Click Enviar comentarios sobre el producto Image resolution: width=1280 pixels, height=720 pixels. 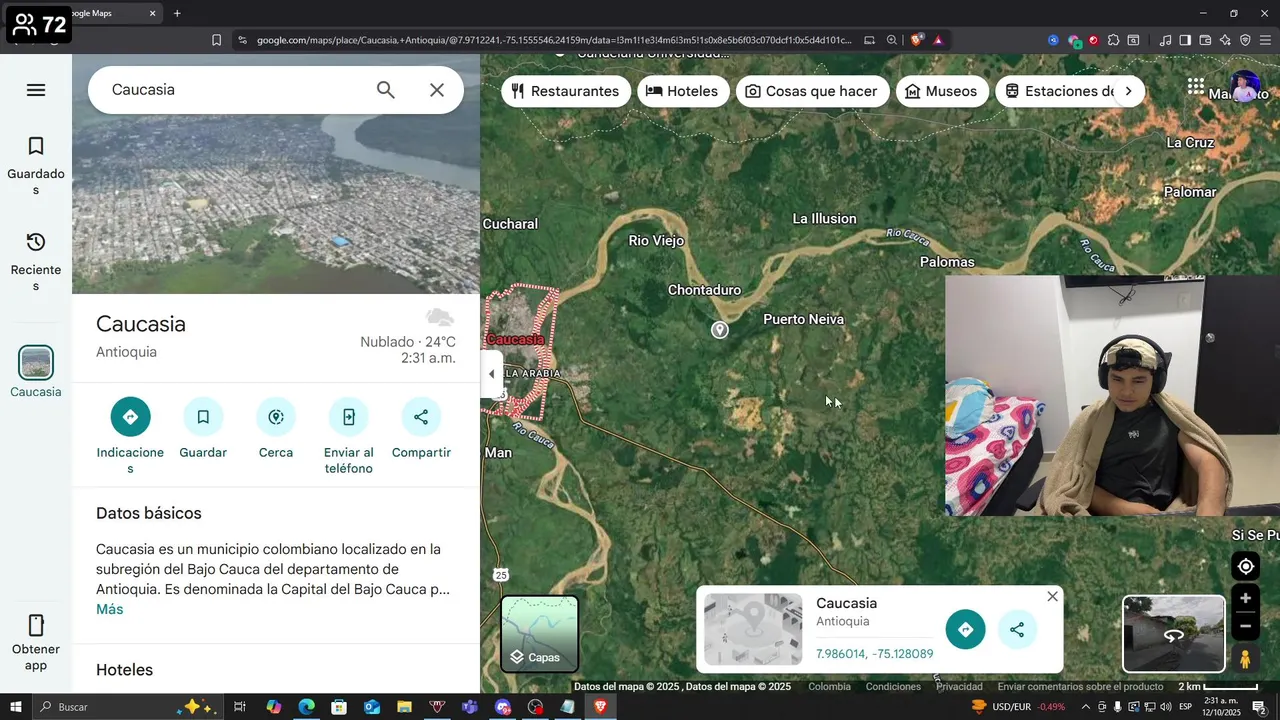(1080, 687)
